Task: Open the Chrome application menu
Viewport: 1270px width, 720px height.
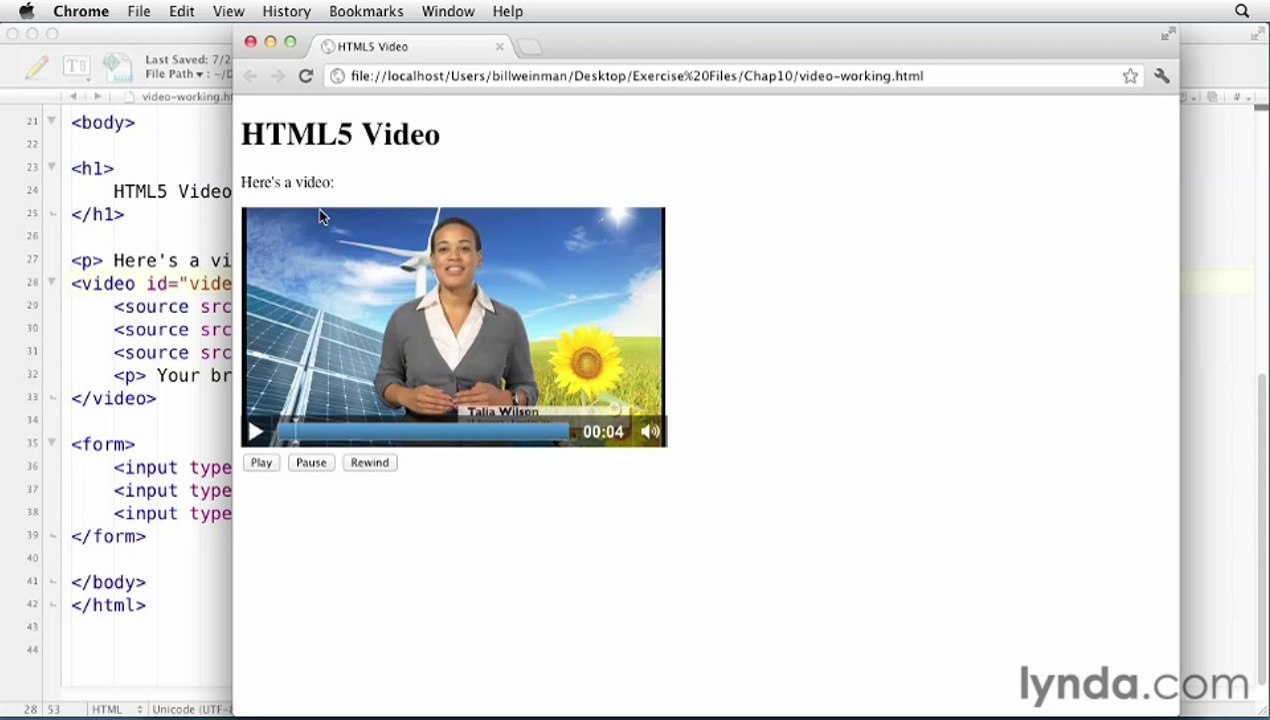Action: click(x=81, y=11)
